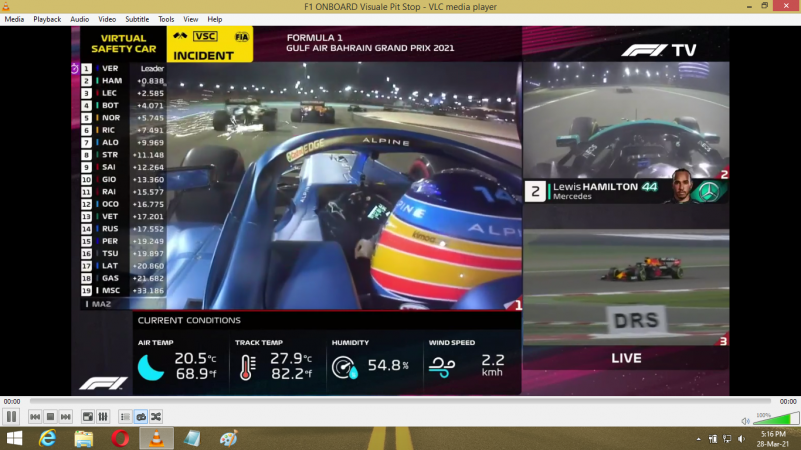The image size is (801, 450).
Task: Open the taskbar clock showing 5:16 PM
Action: 773,439
